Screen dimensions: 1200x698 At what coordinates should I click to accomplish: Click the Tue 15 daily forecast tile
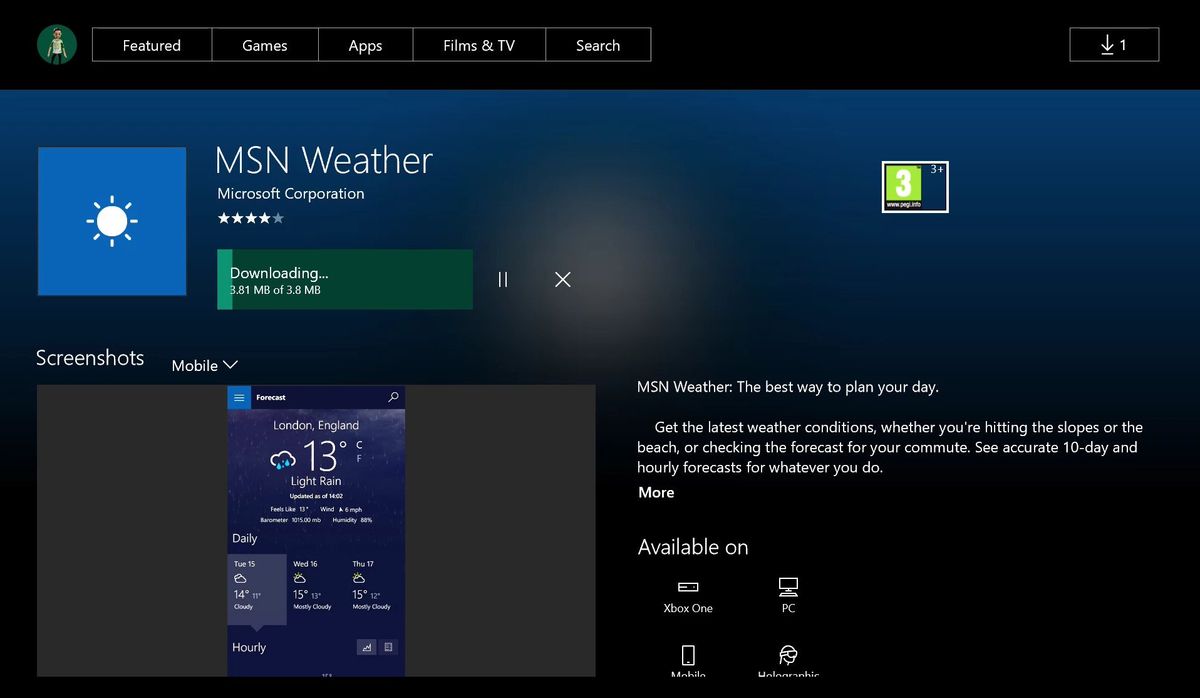pos(257,589)
